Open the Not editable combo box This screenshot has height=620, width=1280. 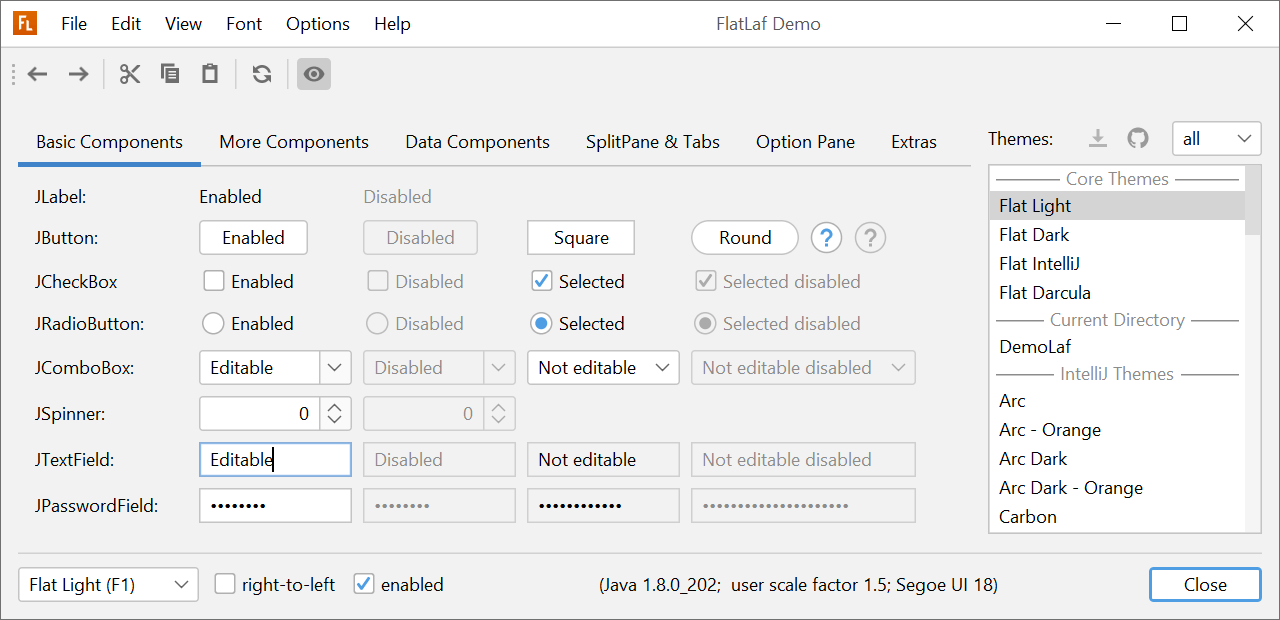pyautogui.click(x=603, y=368)
